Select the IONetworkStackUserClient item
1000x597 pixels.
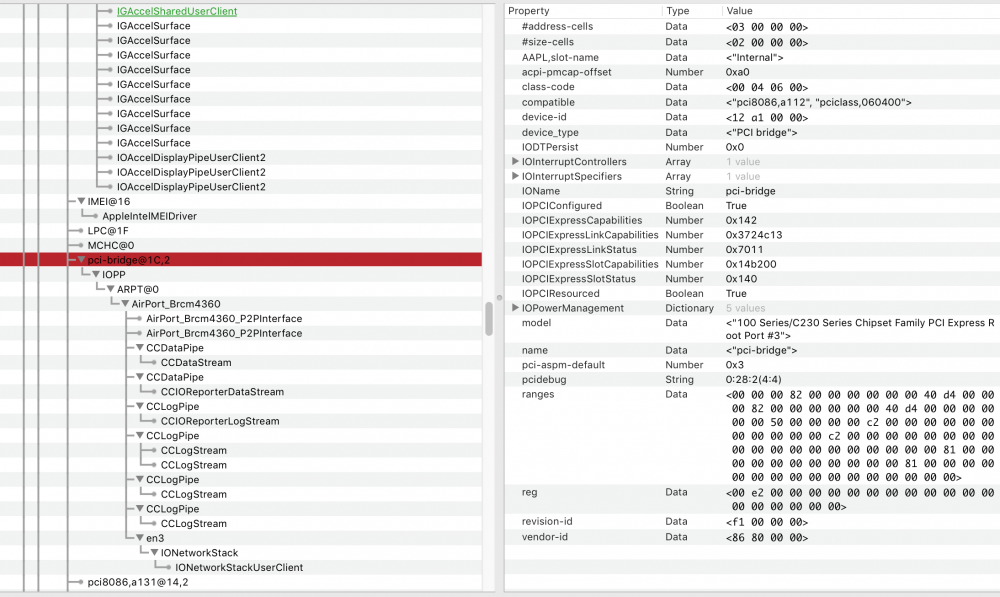239,567
